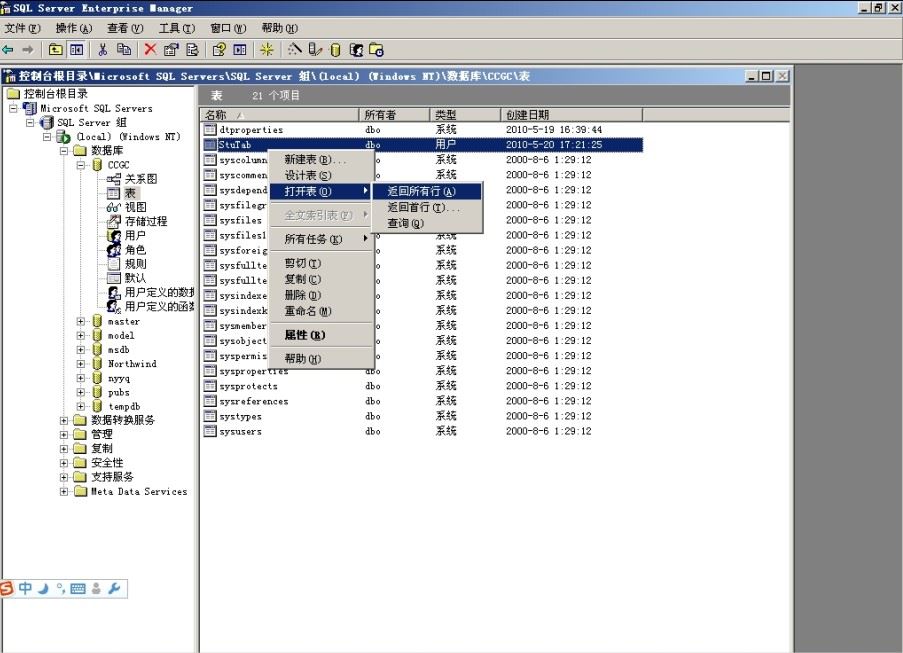Select 设计表 in the context menu
This screenshot has width=903, height=653.
pos(321,175)
